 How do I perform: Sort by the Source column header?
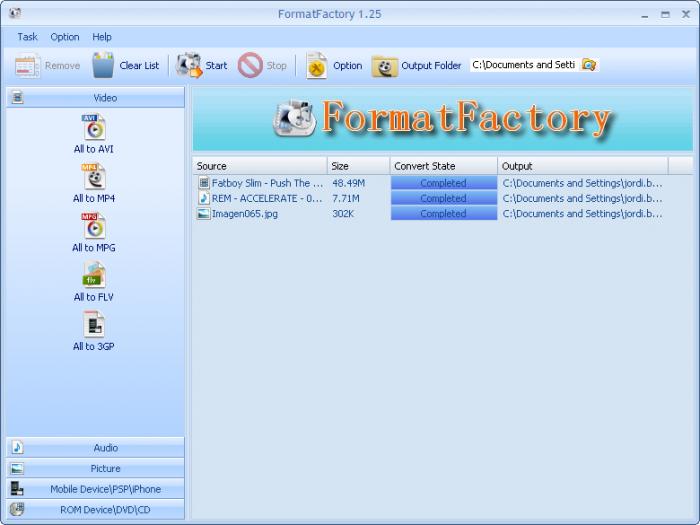pyautogui.click(x=260, y=166)
